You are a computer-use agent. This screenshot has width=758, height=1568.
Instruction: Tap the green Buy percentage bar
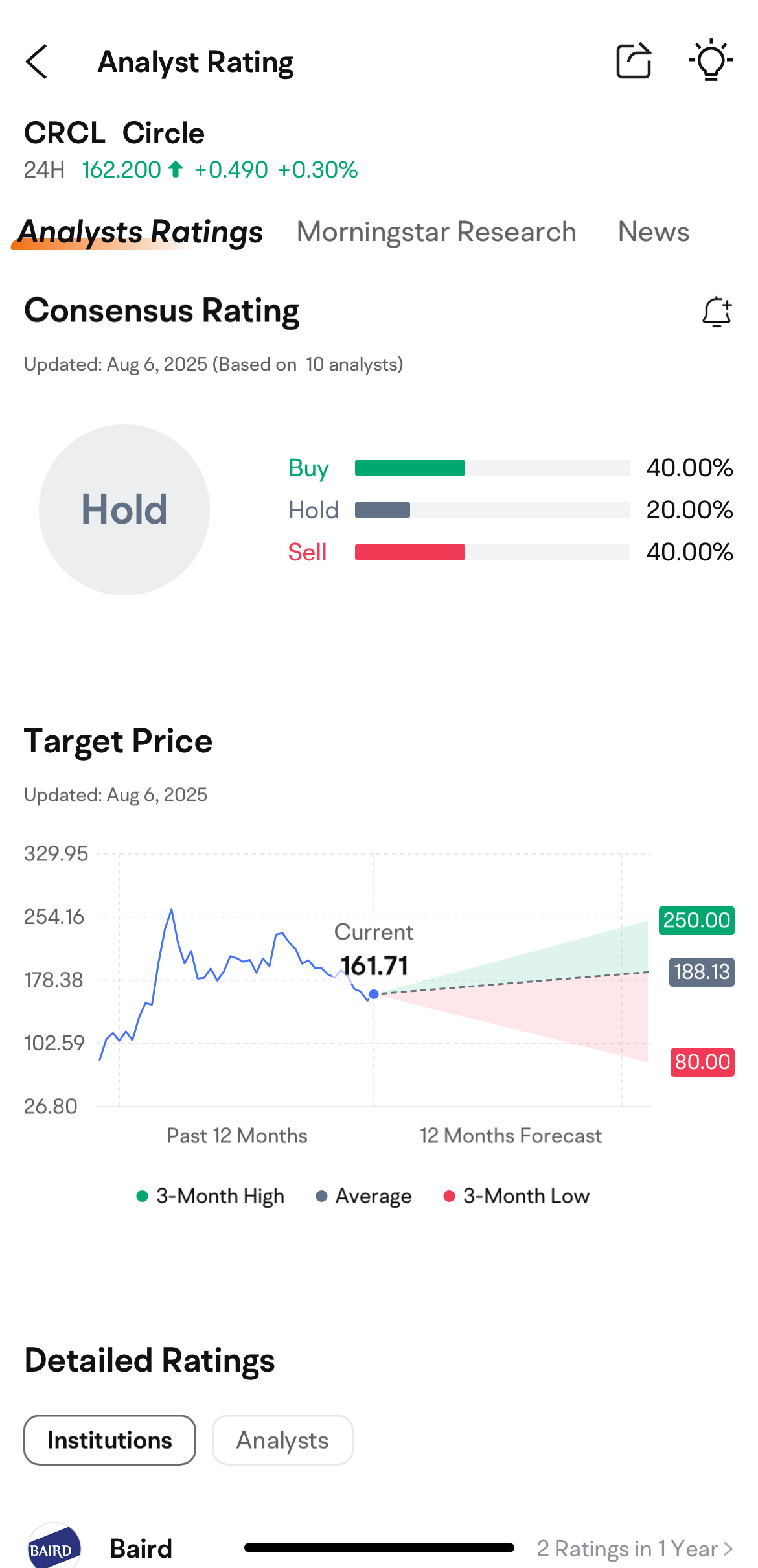click(x=410, y=468)
